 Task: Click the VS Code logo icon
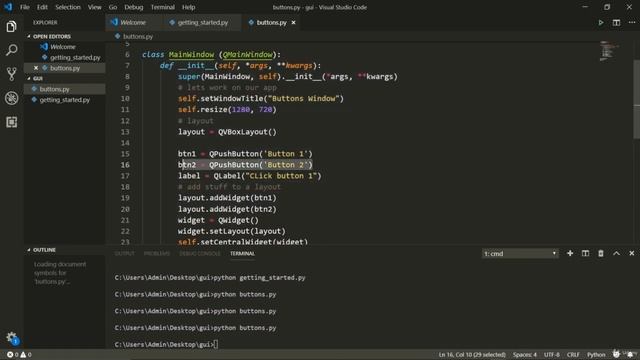pyautogui.click(x=8, y=7)
